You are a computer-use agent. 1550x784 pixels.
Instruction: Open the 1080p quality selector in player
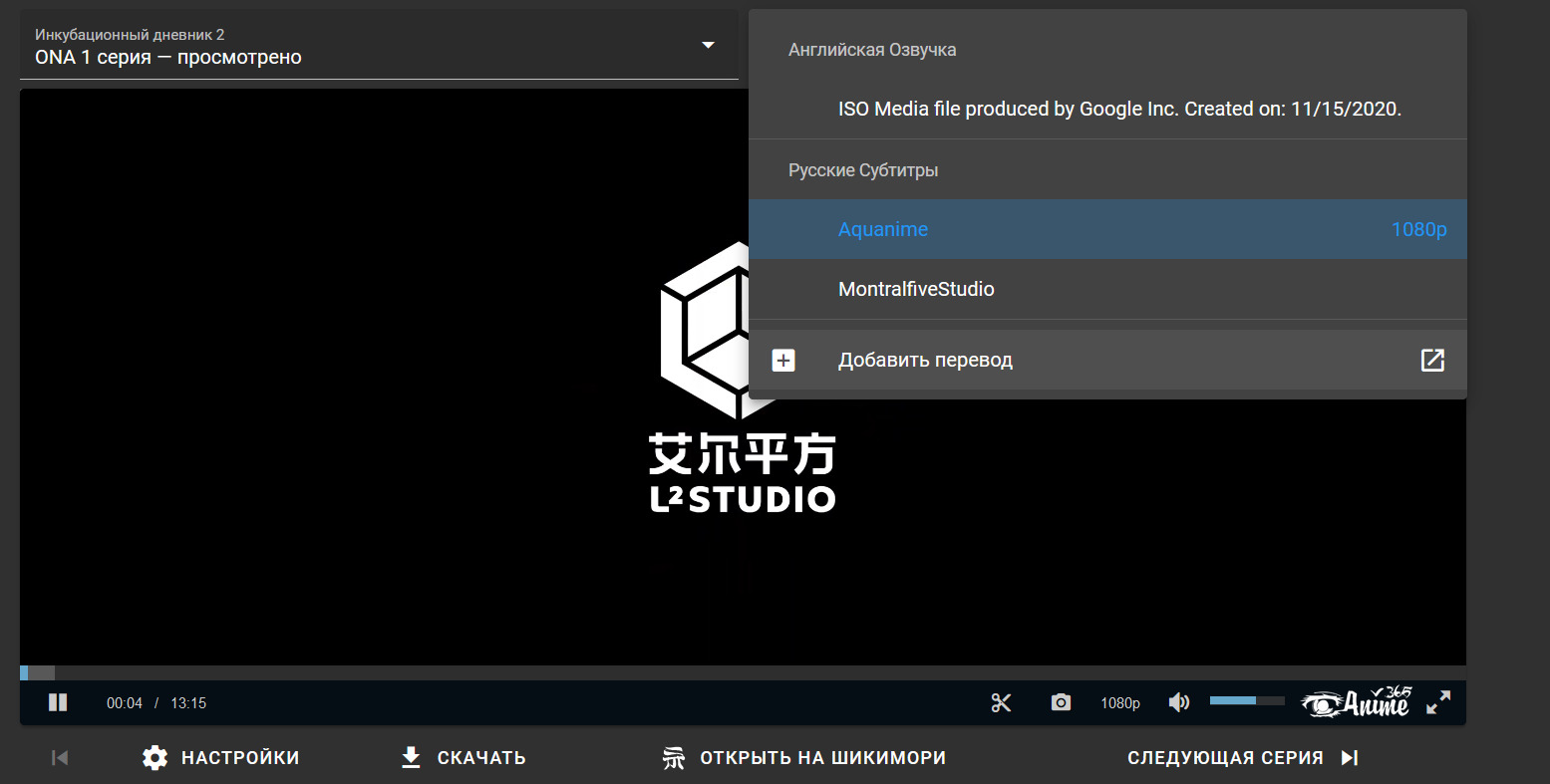pos(1119,703)
